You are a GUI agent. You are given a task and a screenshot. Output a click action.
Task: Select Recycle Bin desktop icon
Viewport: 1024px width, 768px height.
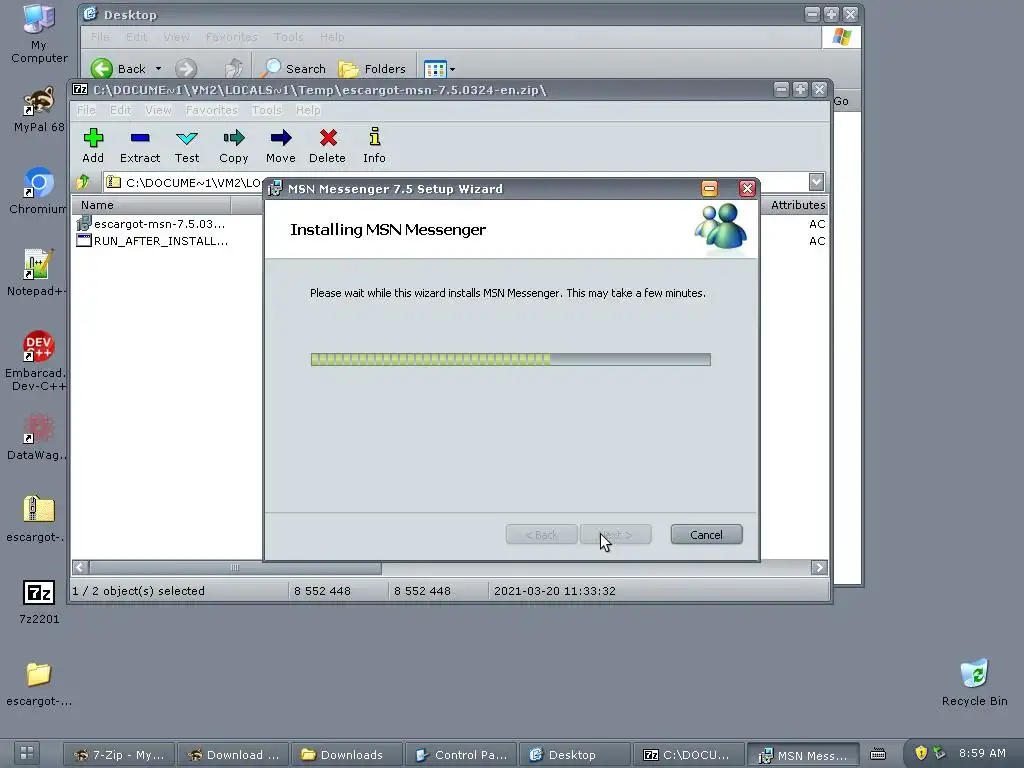(974, 682)
